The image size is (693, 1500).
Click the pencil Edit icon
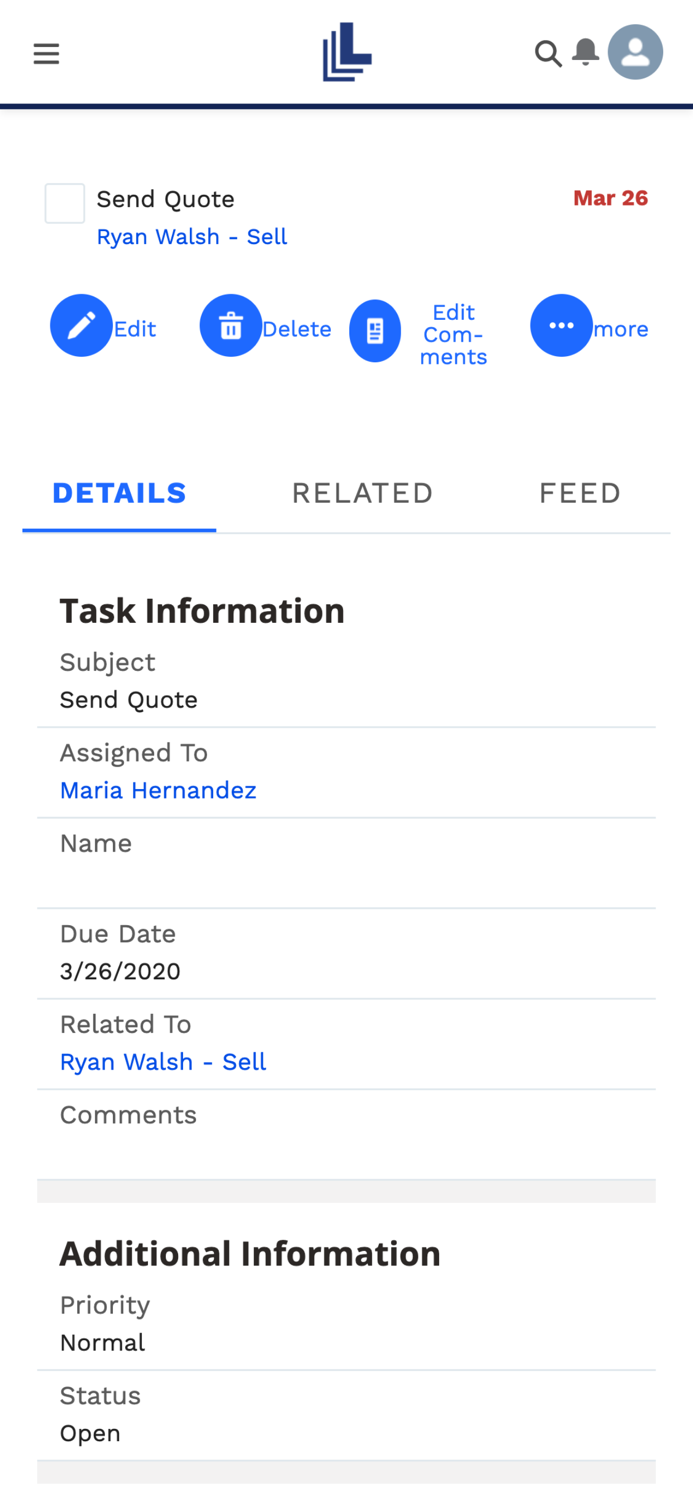tap(81, 326)
